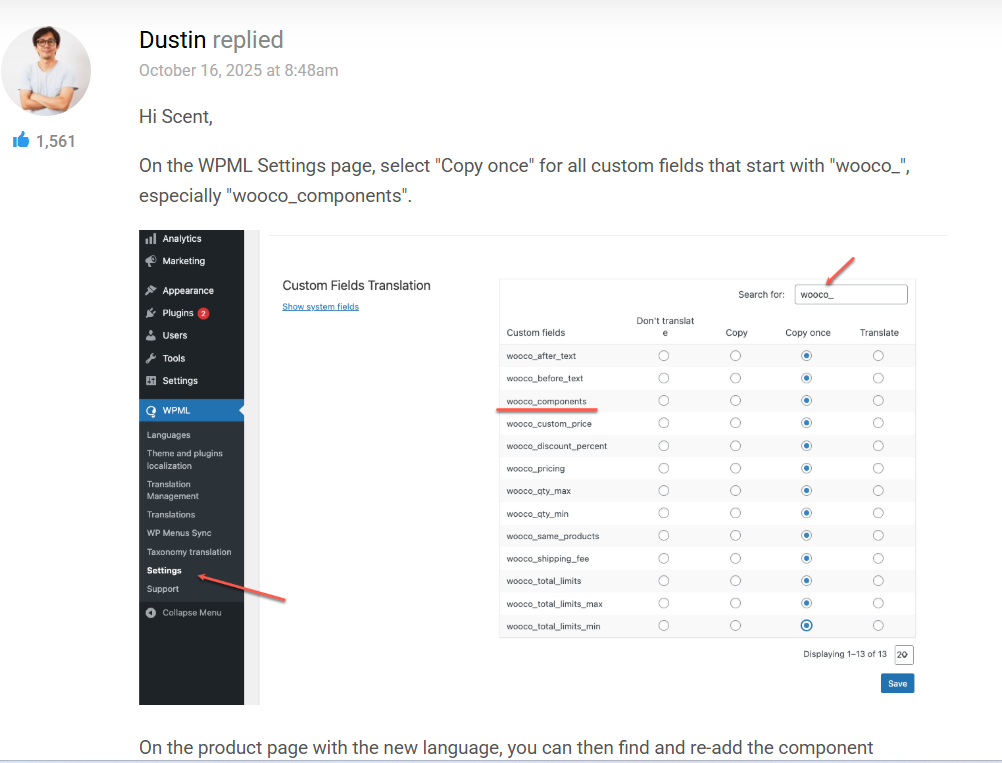The width and height of the screenshot is (1002, 763).
Task: Click the Marketing menu label
Action: [x=183, y=261]
